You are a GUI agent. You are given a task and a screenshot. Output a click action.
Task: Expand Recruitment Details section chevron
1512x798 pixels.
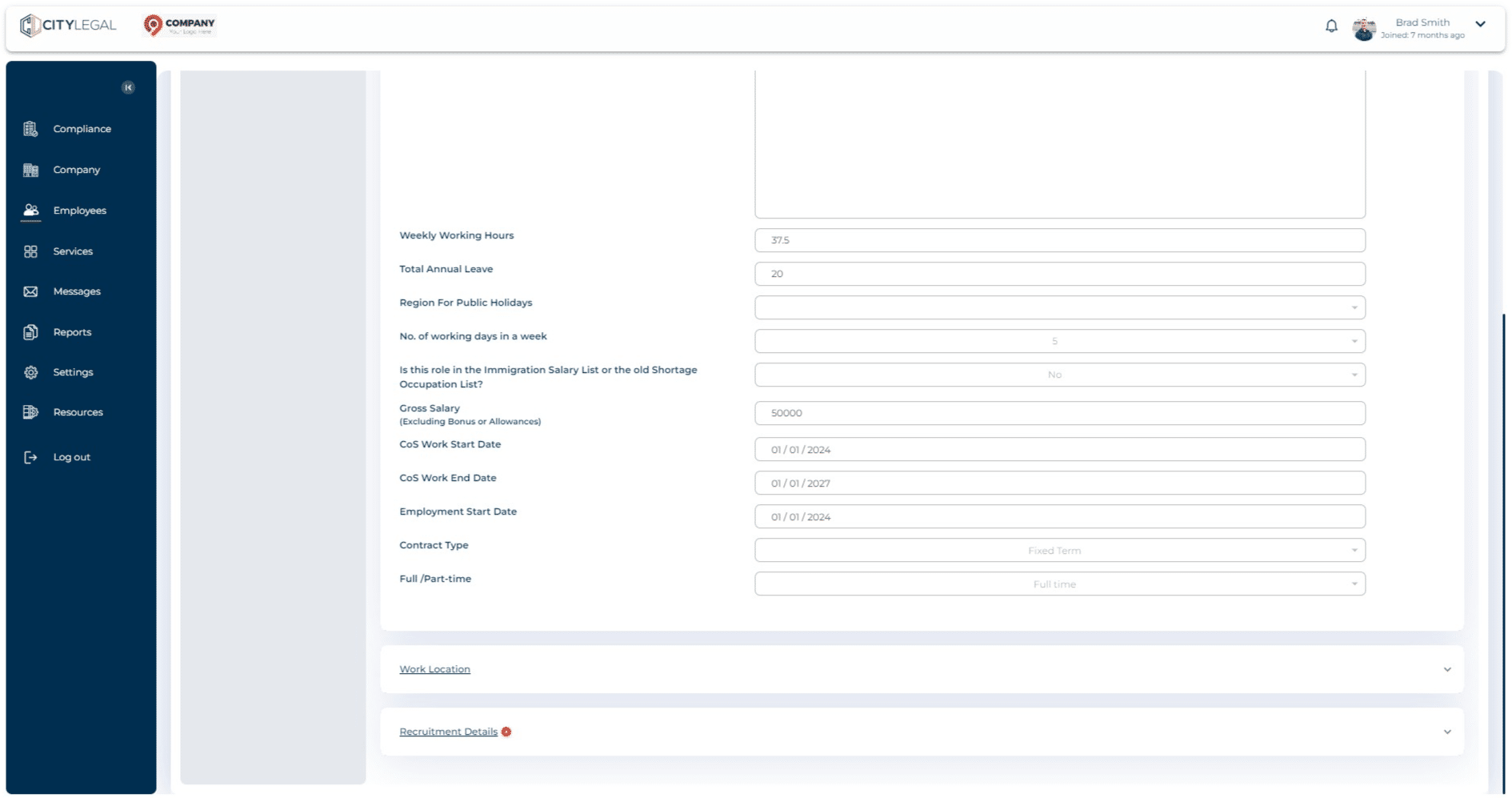pyautogui.click(x=1447, y=732)
